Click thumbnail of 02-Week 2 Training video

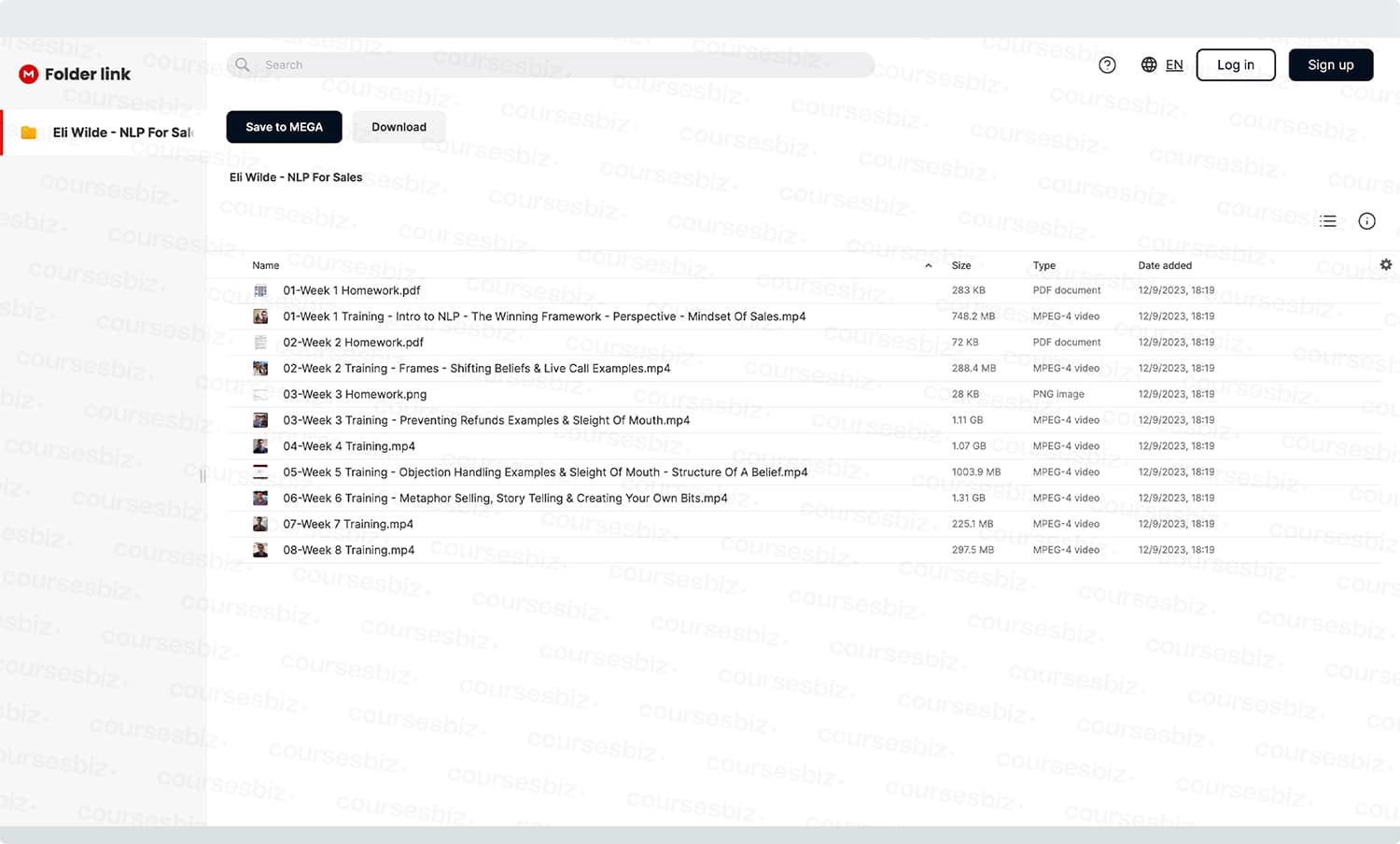[260, 368]
